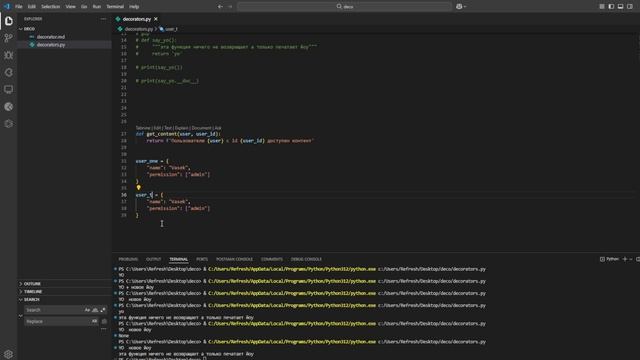Go back with the navigation arrow
The image size is (640, 360).
coord(220,7)
